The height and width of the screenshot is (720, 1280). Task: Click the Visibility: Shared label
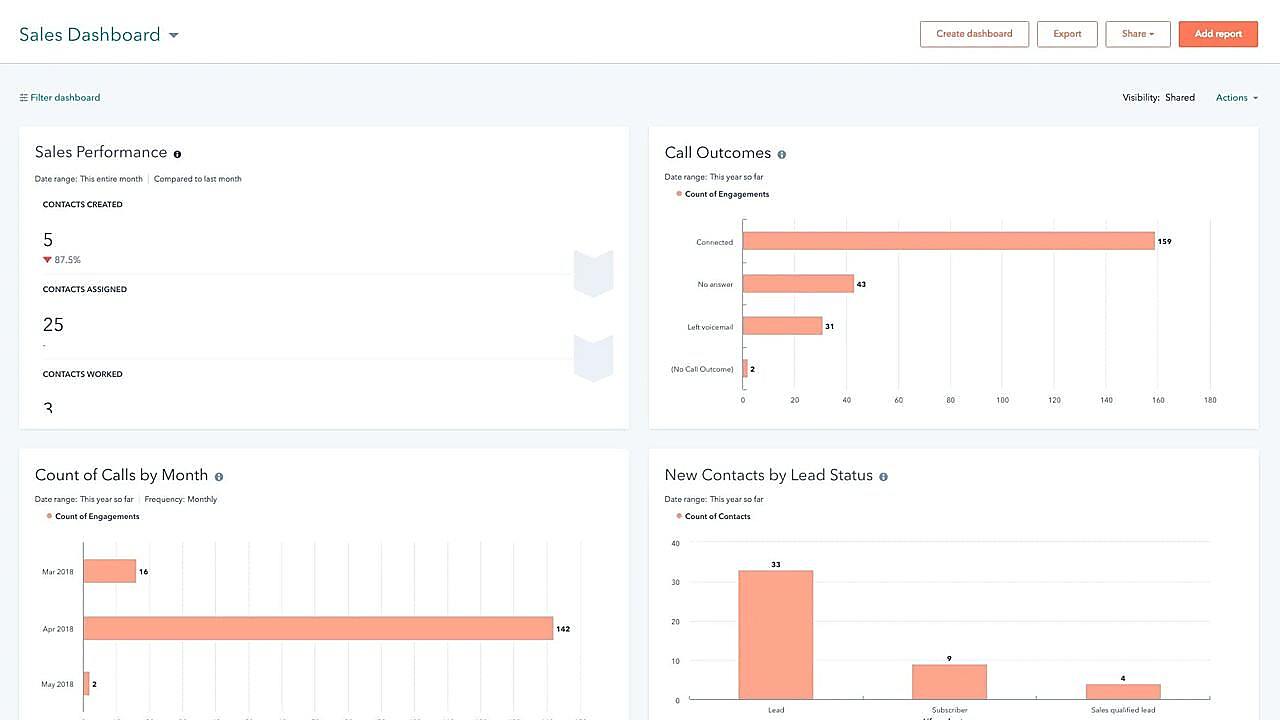point(1158,98)
